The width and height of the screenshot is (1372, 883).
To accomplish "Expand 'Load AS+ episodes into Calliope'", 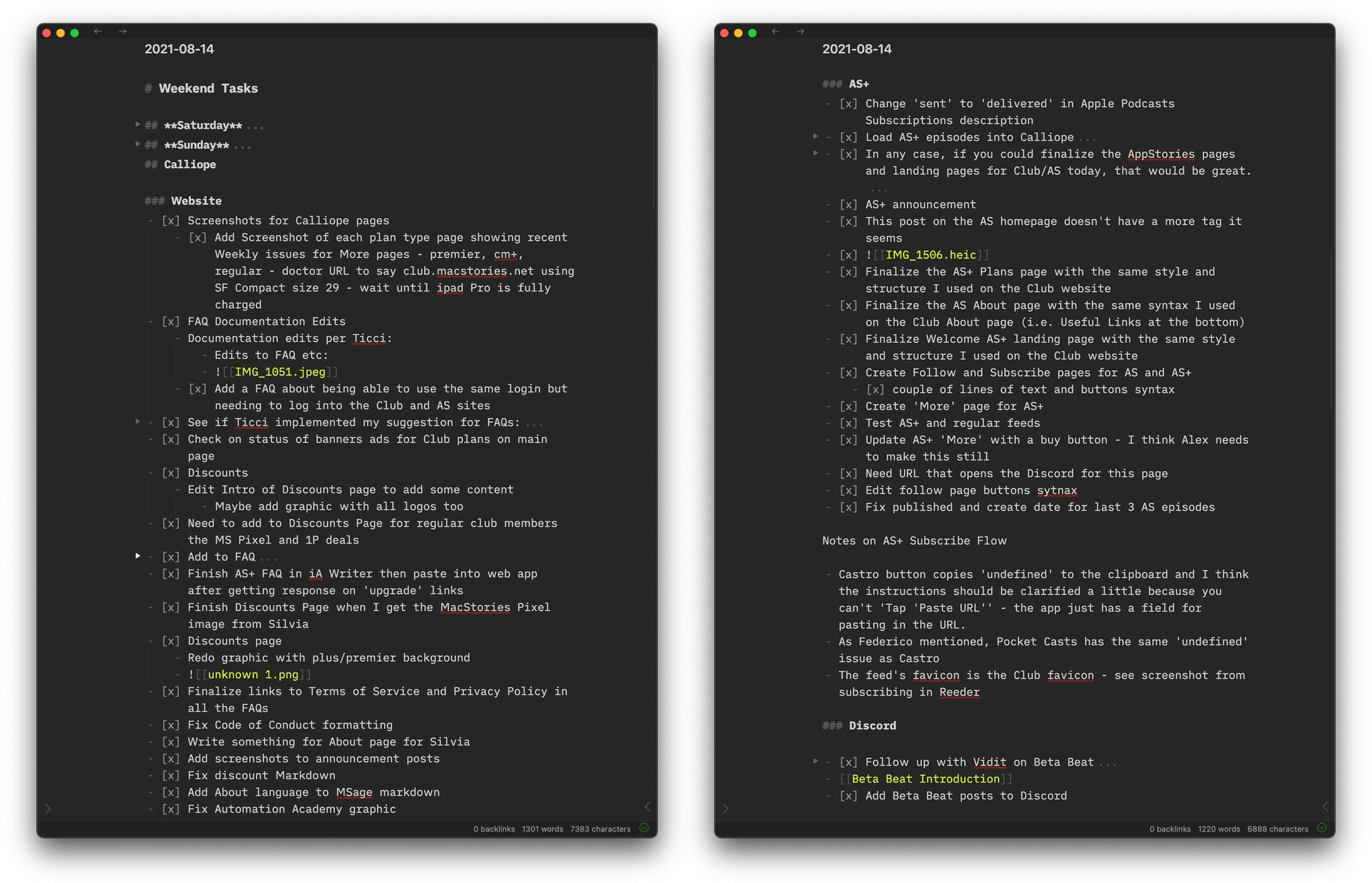I will point(815,136).
